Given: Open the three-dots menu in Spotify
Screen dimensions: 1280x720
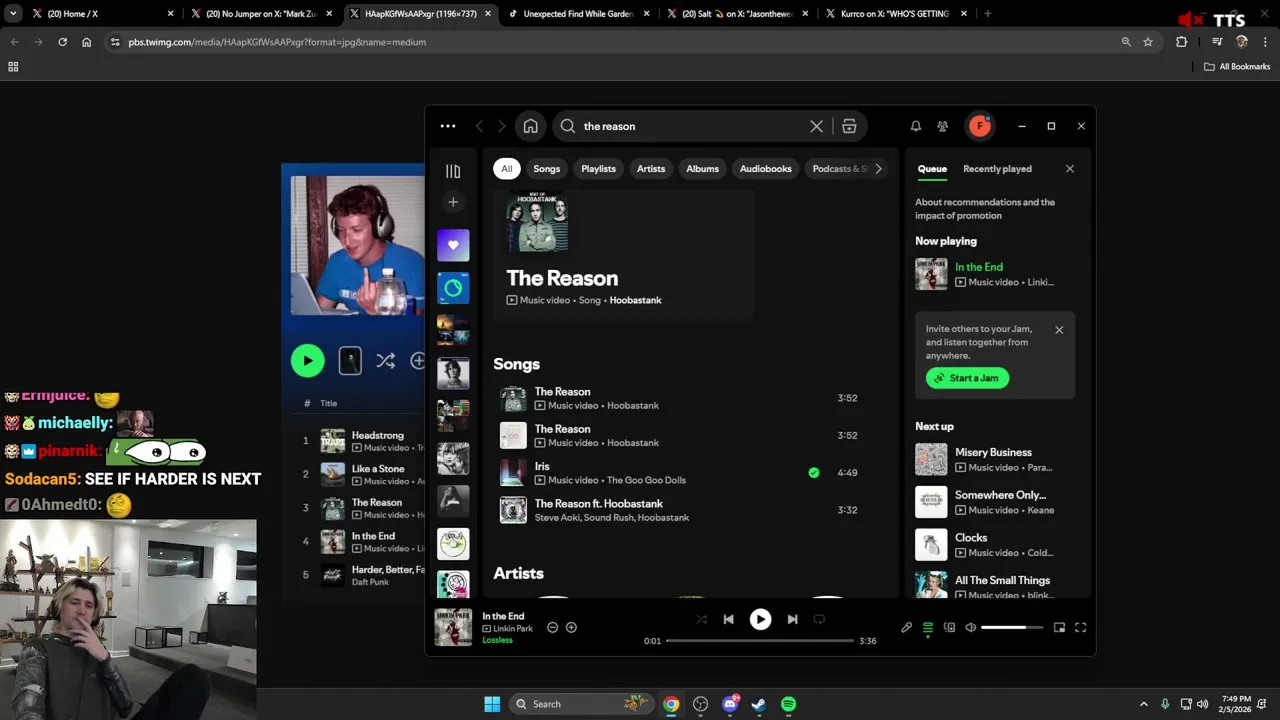Looking at the screenshot, I should 448,126.
